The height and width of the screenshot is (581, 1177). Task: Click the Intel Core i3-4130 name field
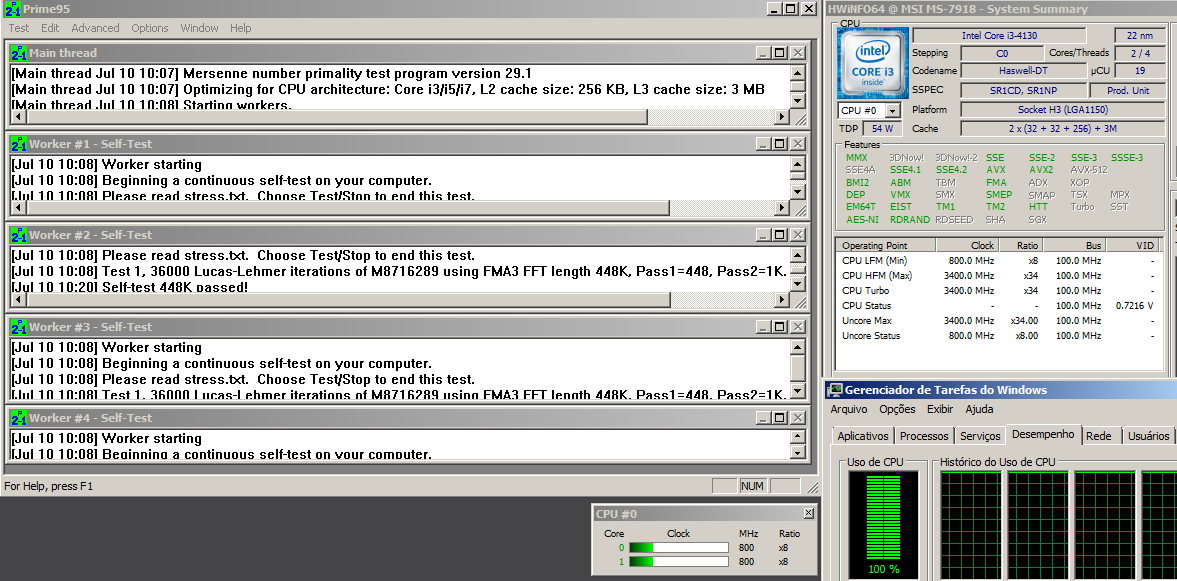point(999,36)
